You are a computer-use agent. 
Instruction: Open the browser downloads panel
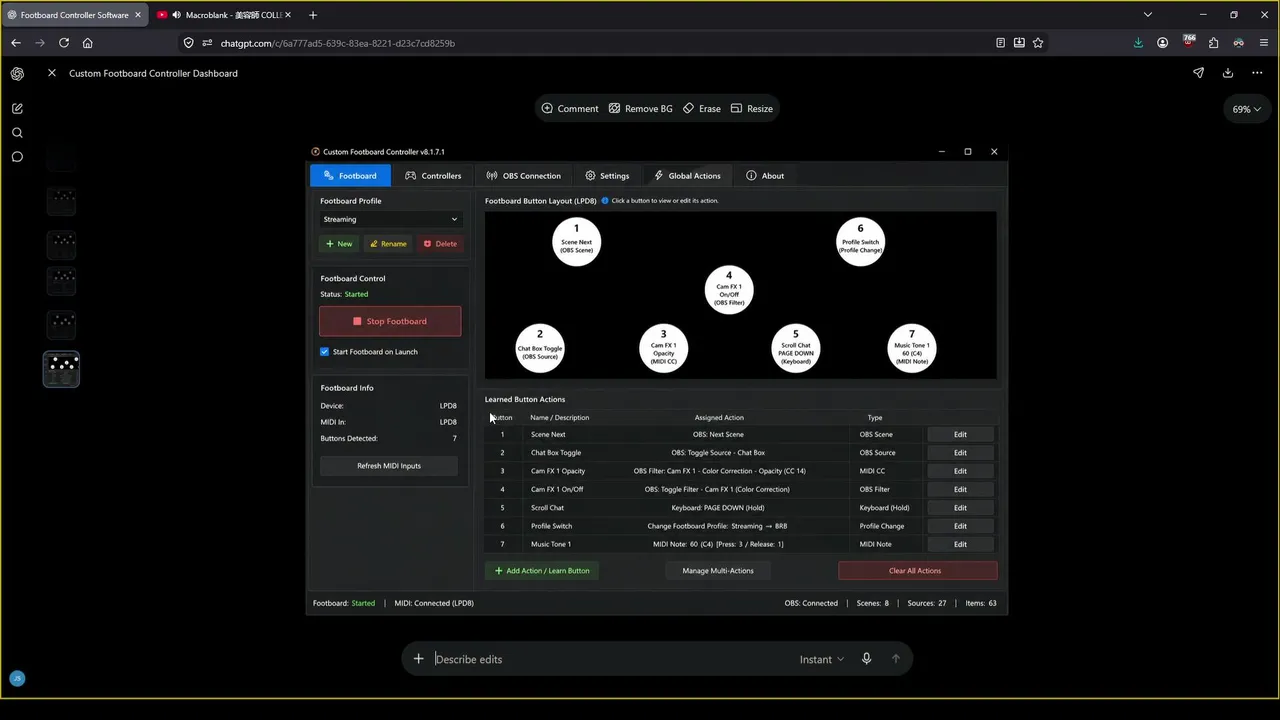tap(1138, 43)
